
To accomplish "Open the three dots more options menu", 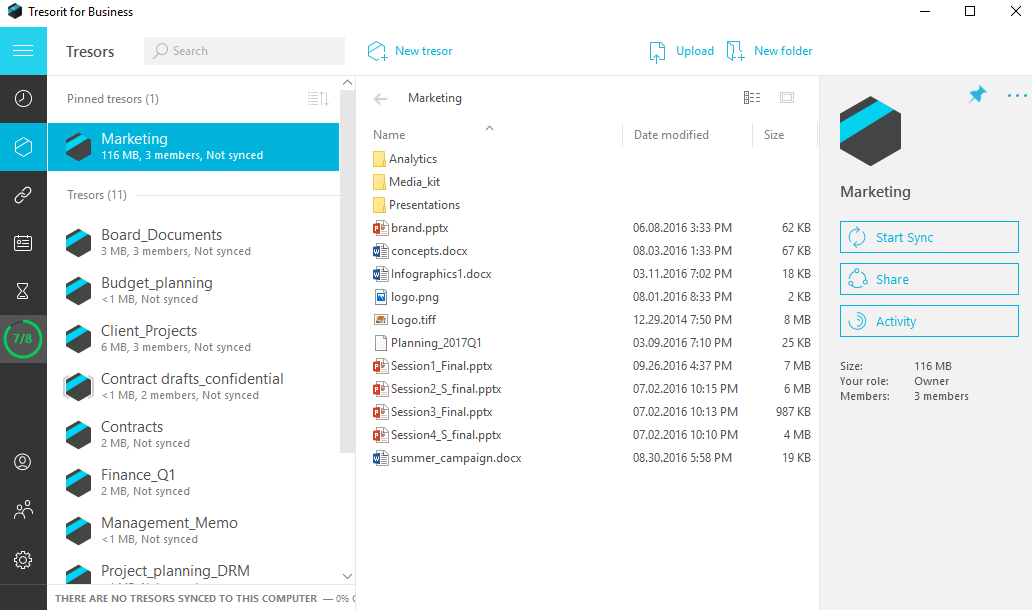I will point(1017,96).
